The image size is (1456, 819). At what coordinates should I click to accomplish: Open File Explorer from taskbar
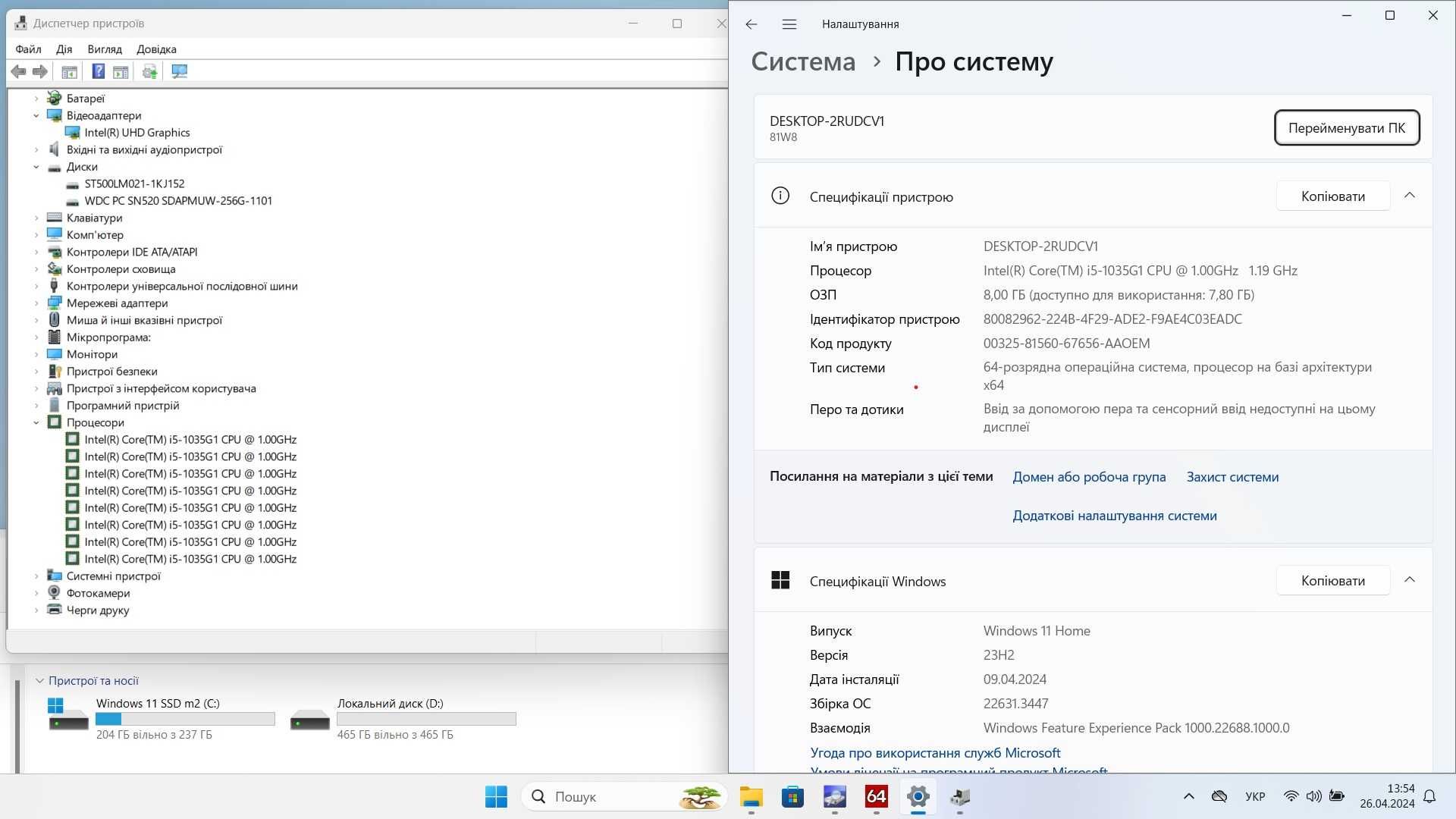point(751,797)
